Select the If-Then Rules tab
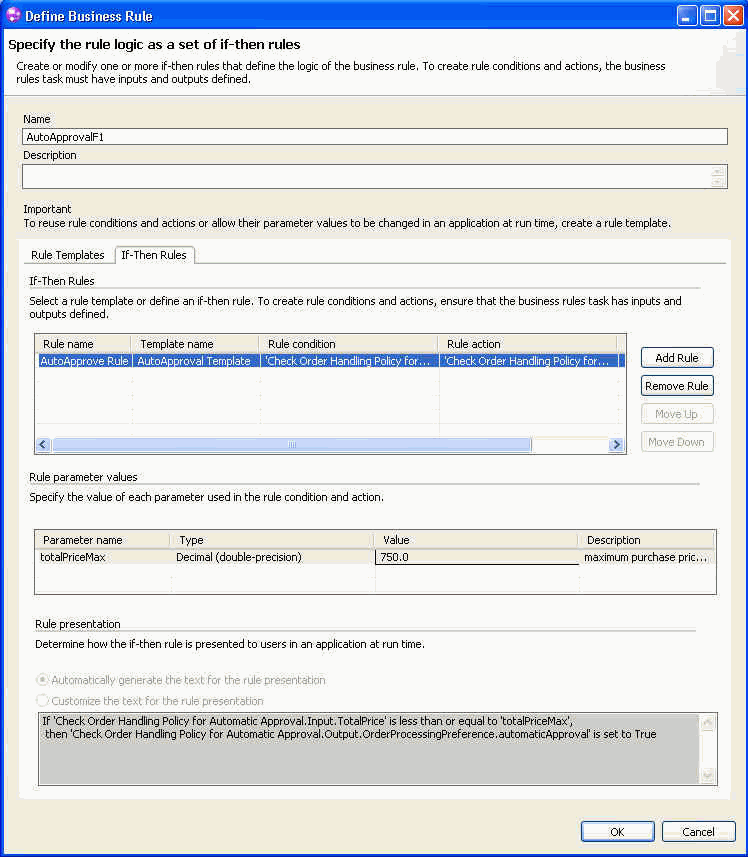This screenshot has height=857, width=748. pos(154,255)
